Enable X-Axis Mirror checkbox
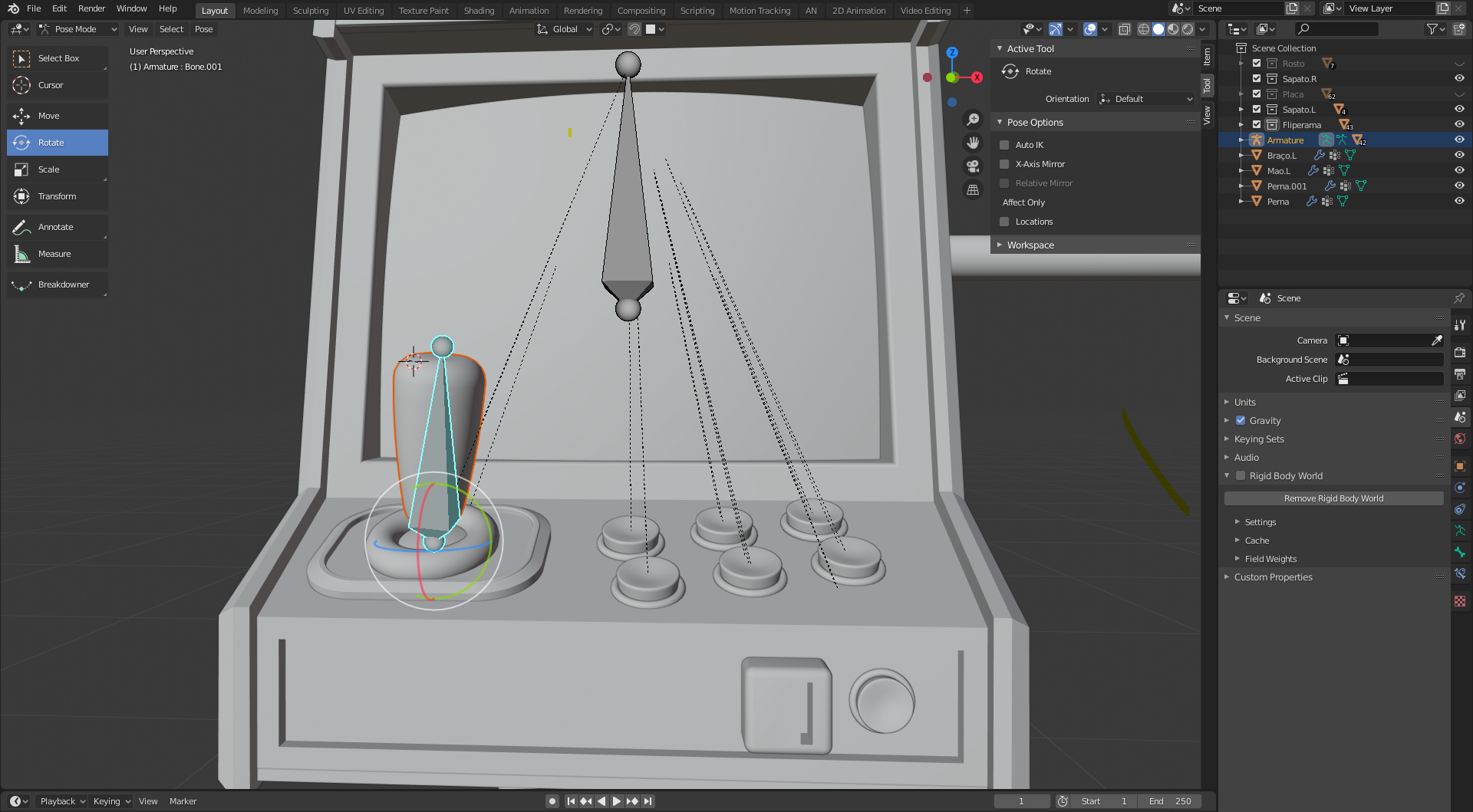1473x812 pixels. (1004, 164)
